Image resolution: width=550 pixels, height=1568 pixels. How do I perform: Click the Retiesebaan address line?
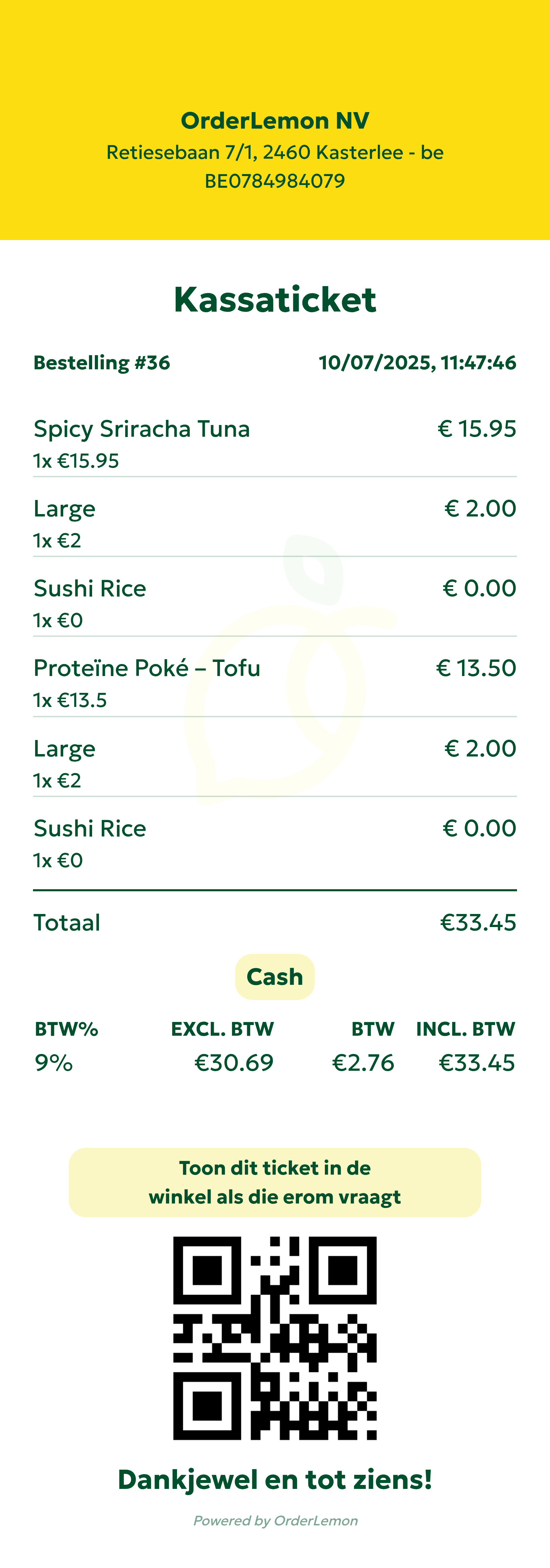275,152
